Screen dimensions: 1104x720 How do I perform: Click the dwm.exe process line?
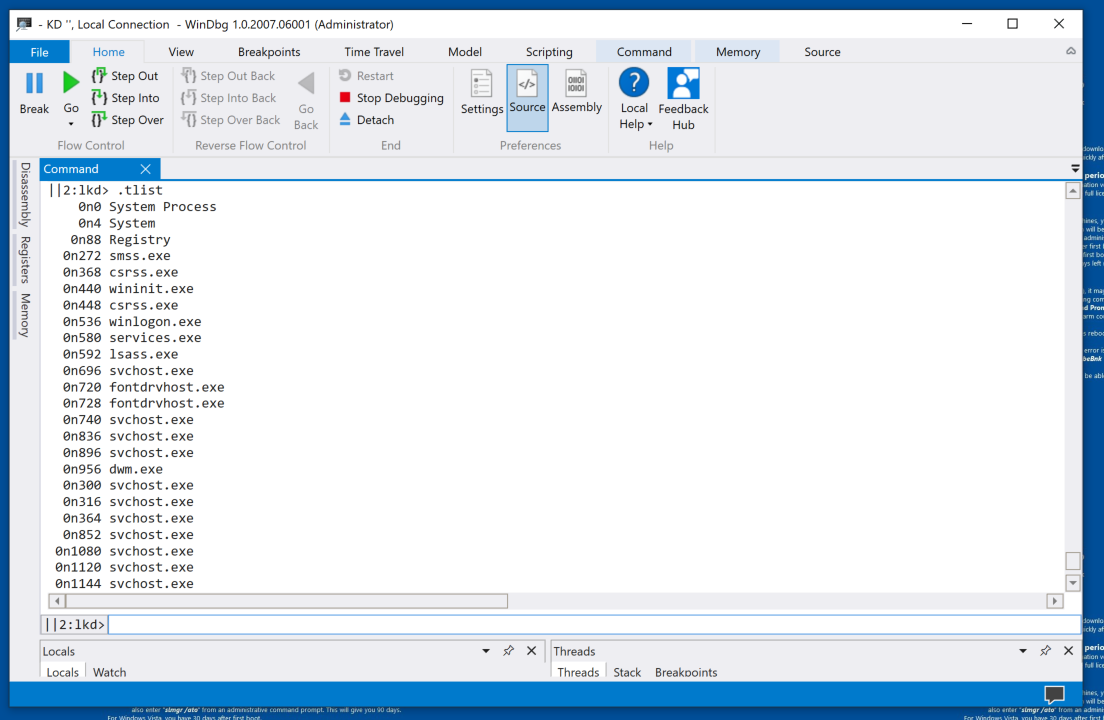113,469
